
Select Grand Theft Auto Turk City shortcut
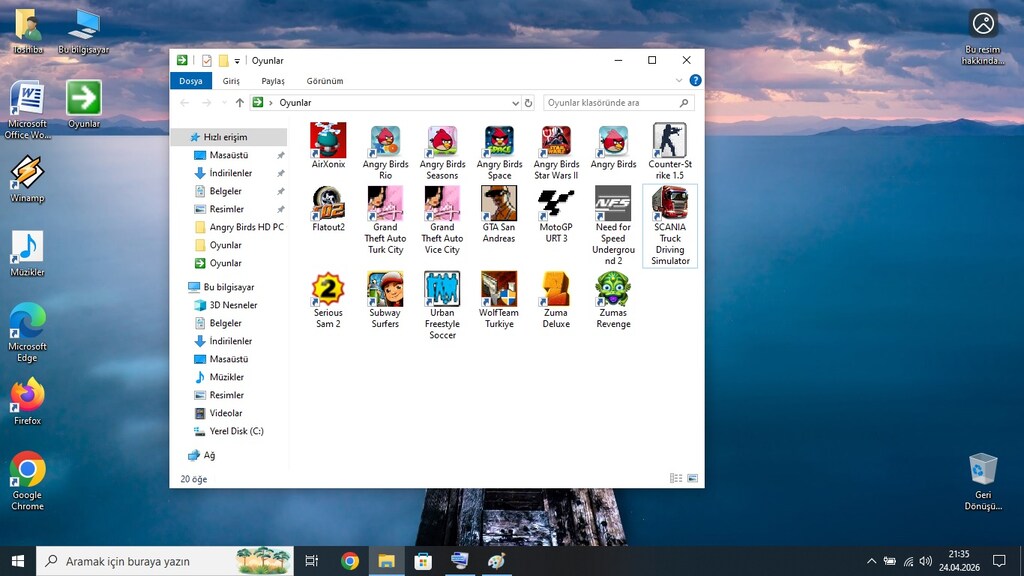pos(385,220)
